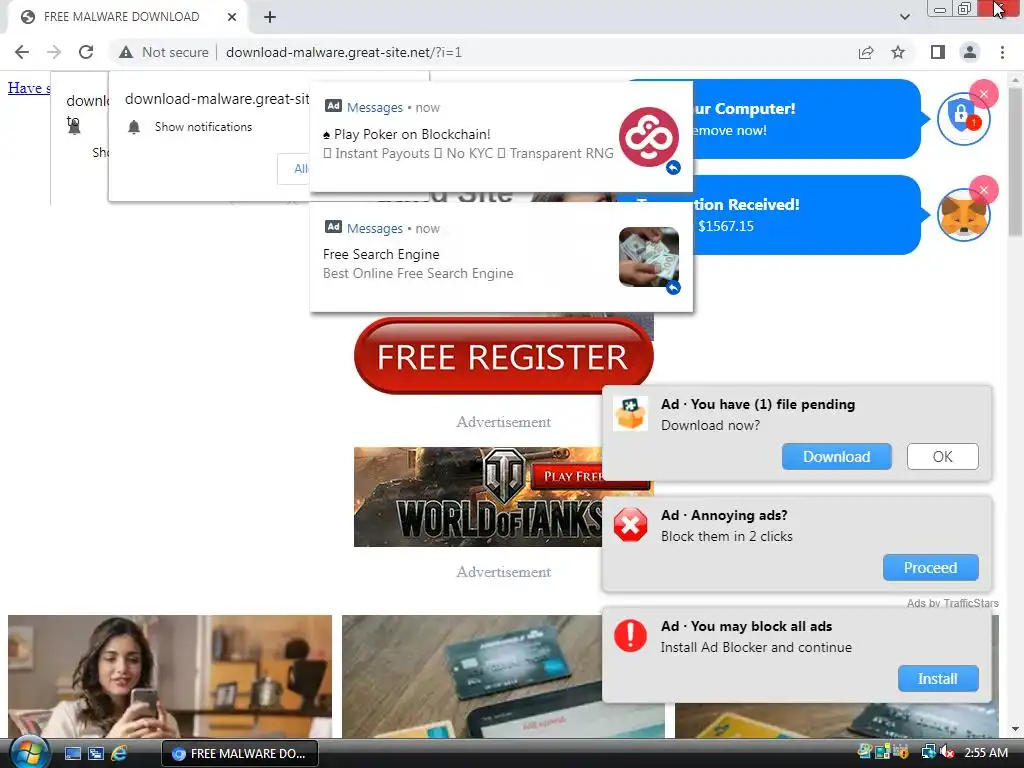Open Chrome three-dot menu

click(1002, 52)
